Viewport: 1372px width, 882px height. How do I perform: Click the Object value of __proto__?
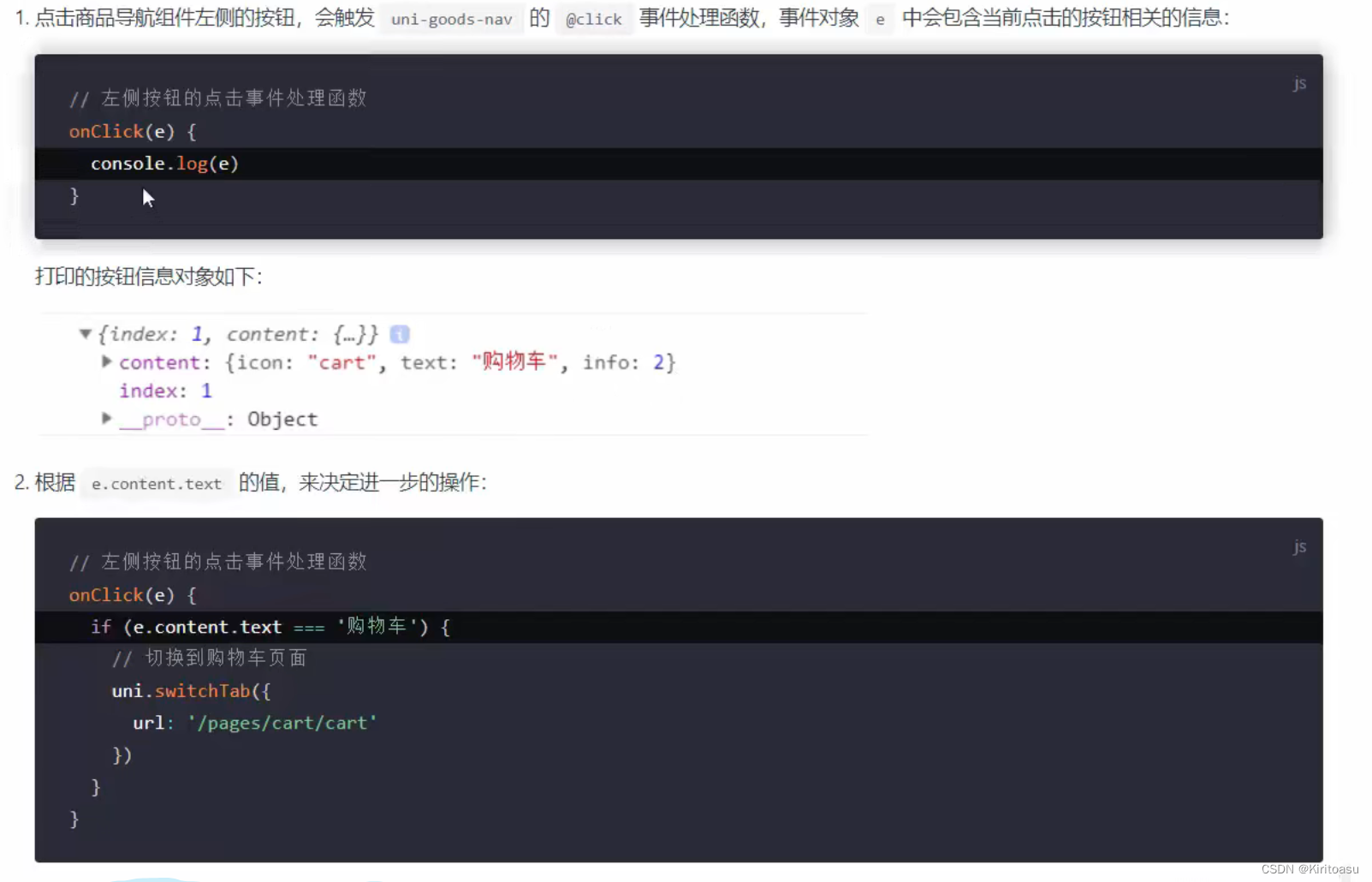[x=282, y=419]
